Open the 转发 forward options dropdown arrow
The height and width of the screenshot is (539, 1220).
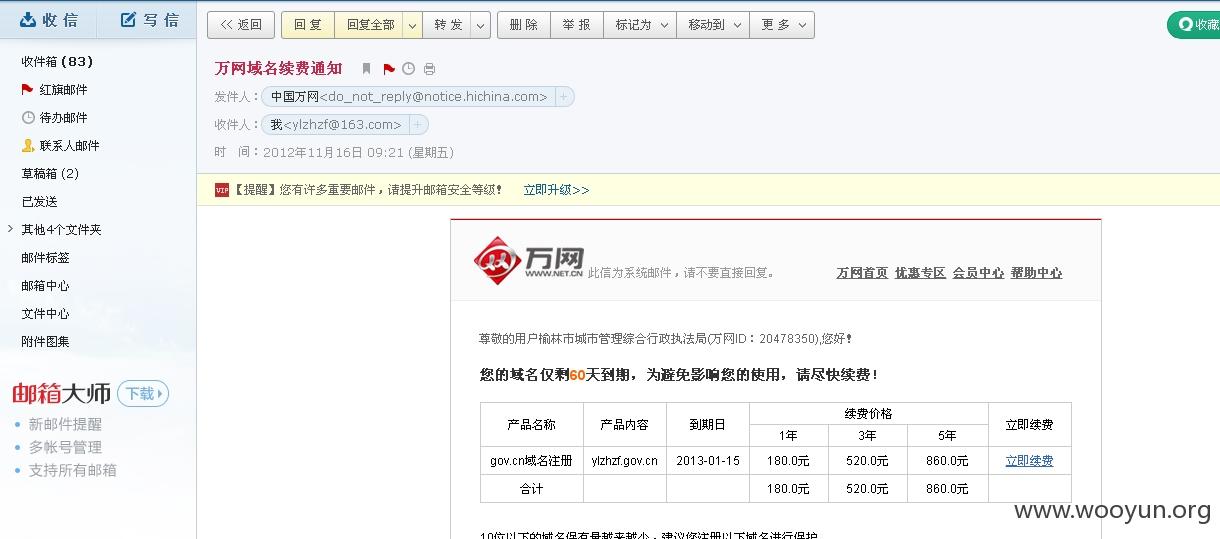click(x=481, y=25)
